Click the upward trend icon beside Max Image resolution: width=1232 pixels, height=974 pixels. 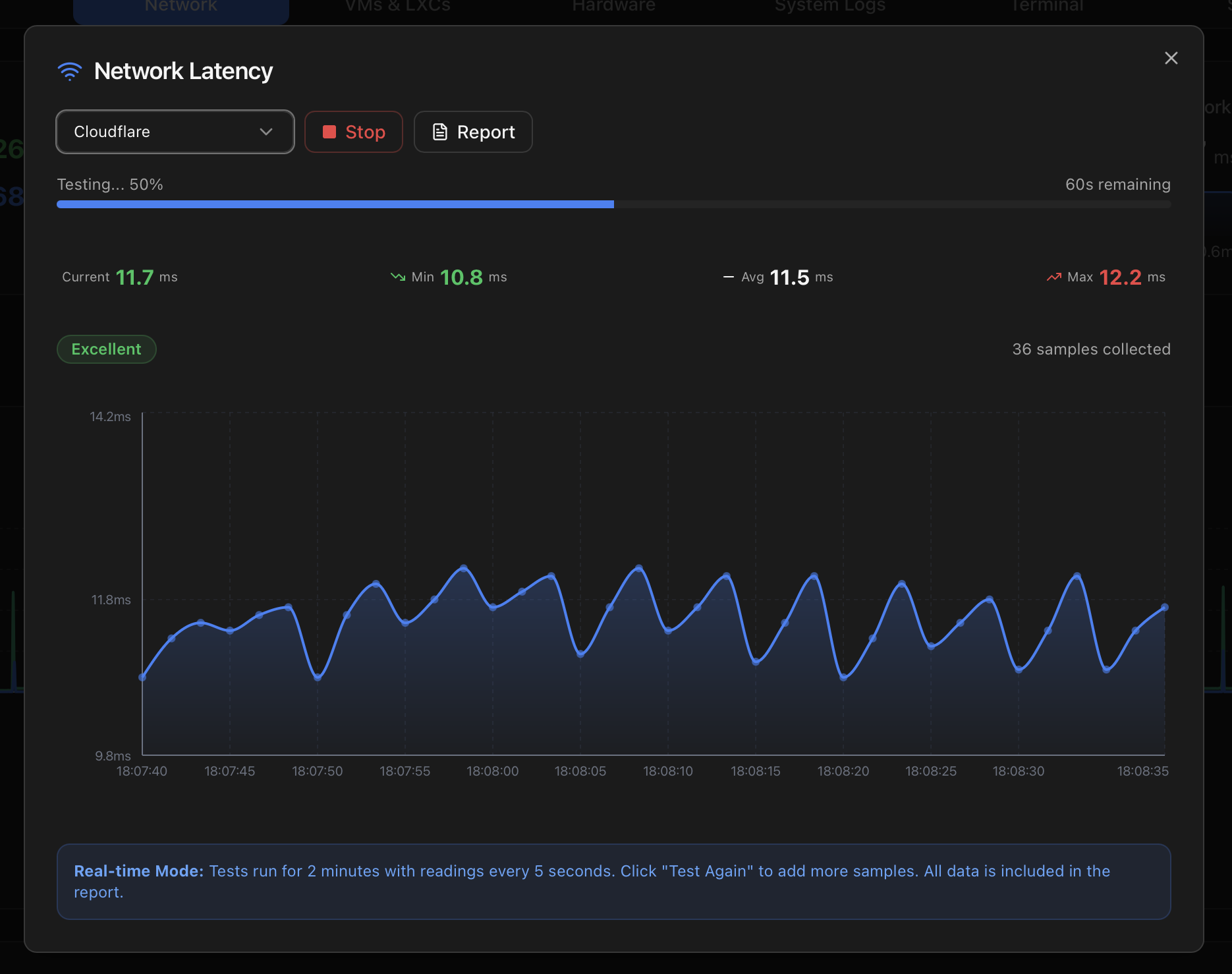coord(1054,277)
